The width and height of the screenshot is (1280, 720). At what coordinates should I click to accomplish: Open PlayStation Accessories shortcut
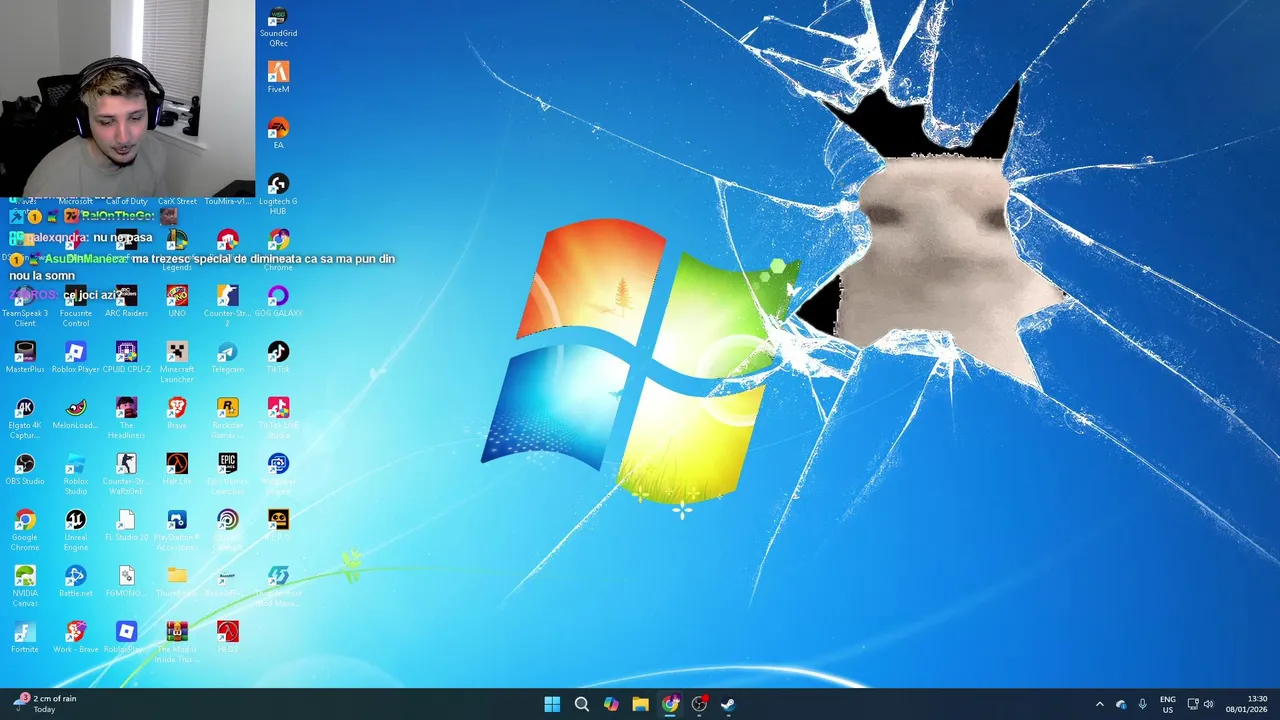(177, 529)
